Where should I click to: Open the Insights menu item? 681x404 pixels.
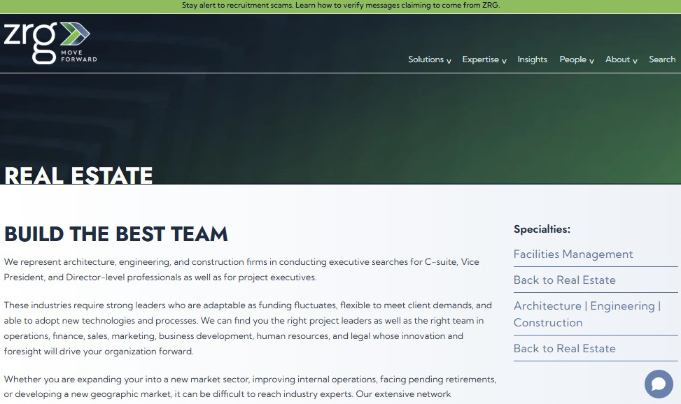point(532,60)
